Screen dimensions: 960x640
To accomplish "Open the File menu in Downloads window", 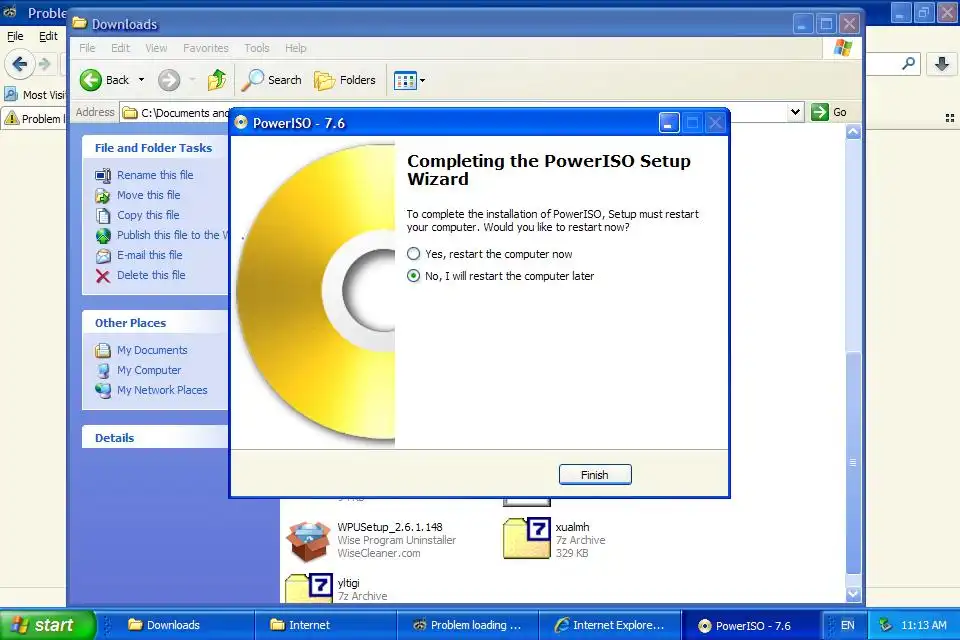I will click(x=87, y=48).
